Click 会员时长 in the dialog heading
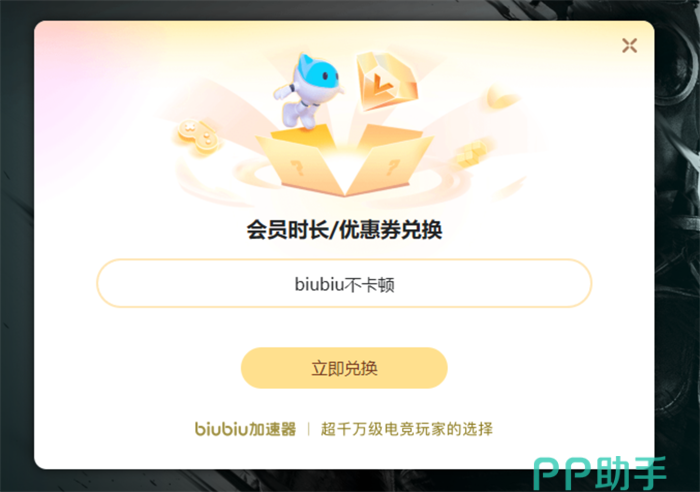Screen dimensions: 700x492 287,230
